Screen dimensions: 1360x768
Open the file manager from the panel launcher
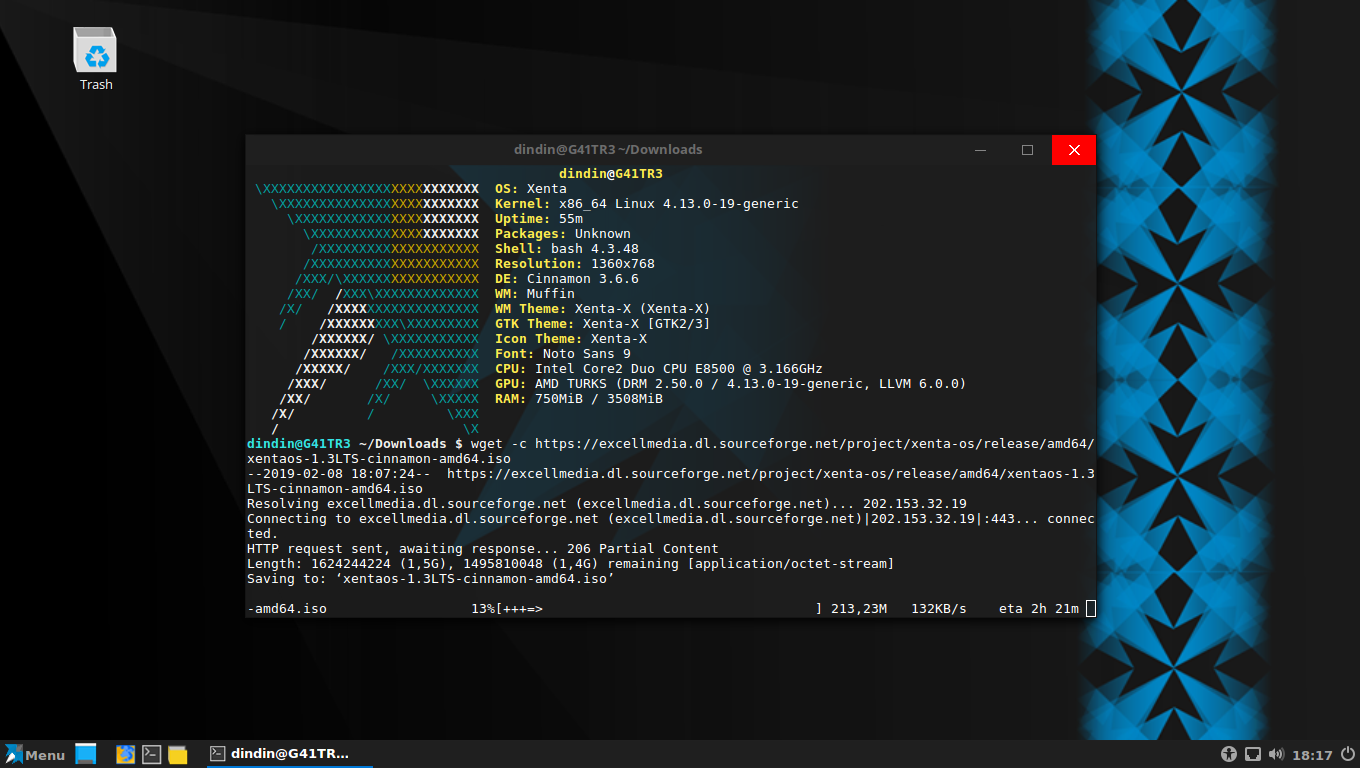[178, 754]
